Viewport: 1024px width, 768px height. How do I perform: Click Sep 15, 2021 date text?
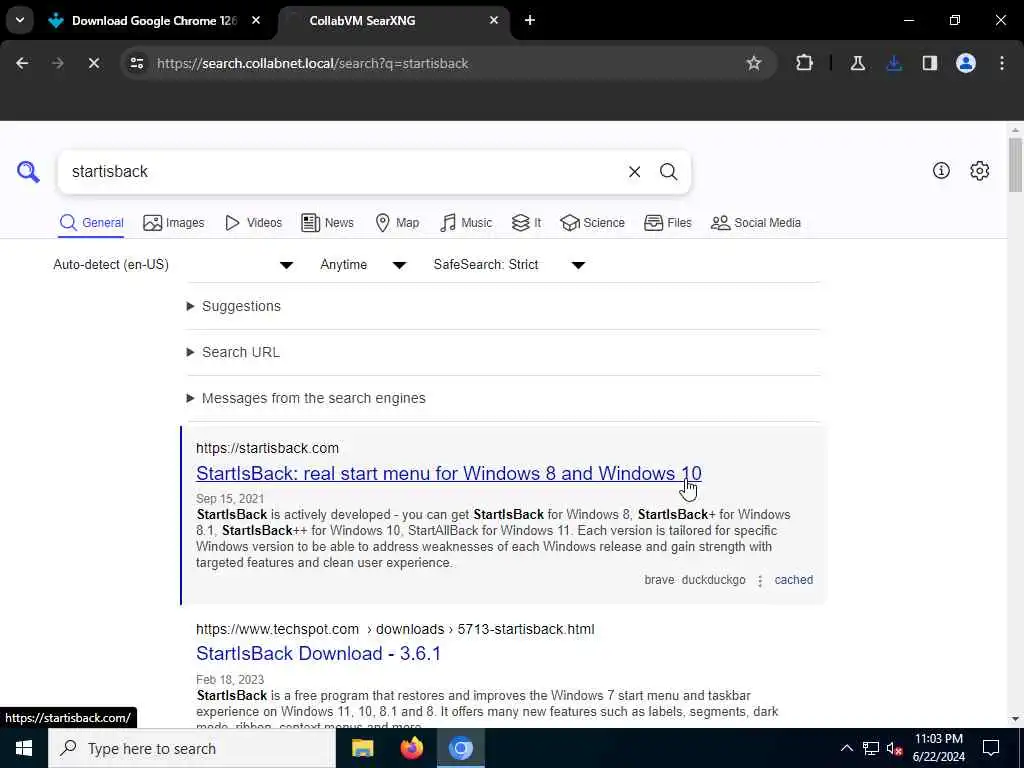(x=230, y=499)
